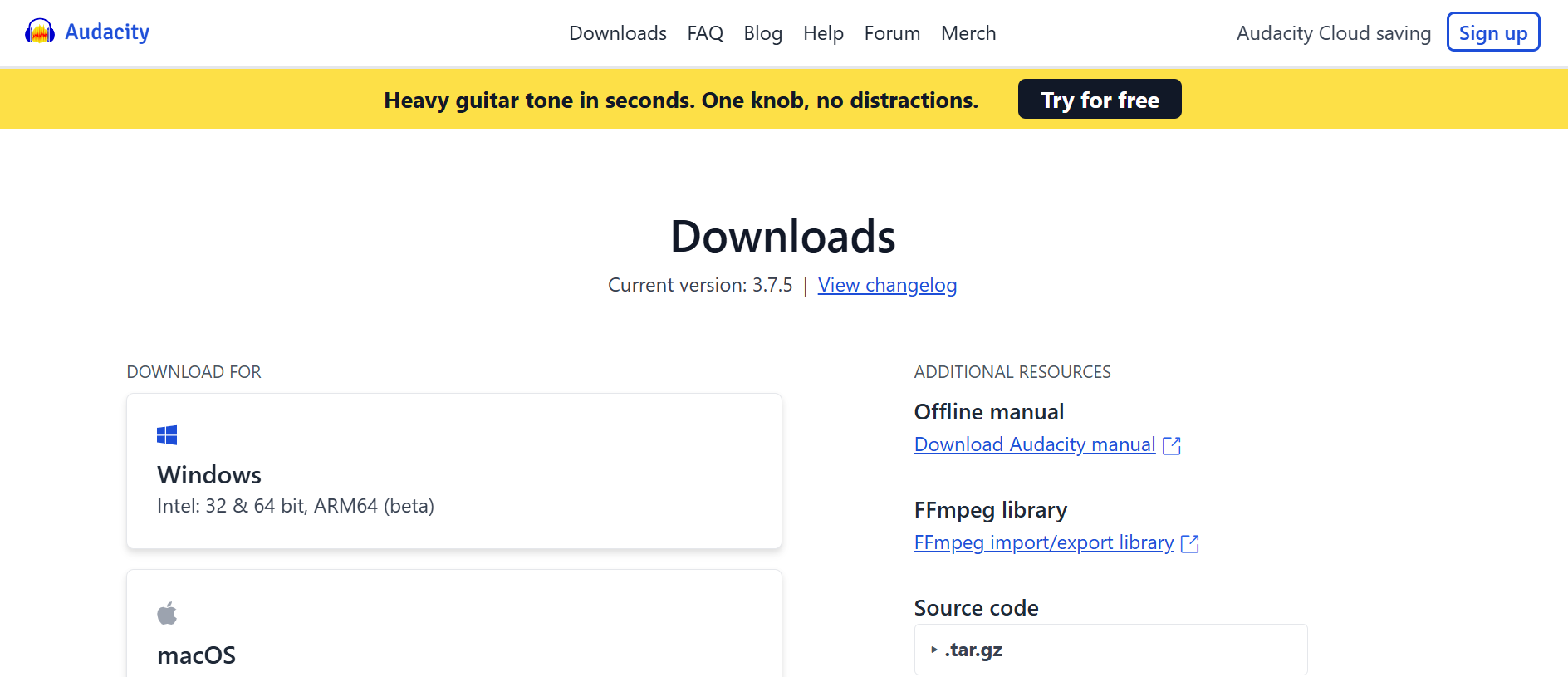Open FFmpeg import/export library link
The image size is (1568, 677).
(x=1043, y=542)
